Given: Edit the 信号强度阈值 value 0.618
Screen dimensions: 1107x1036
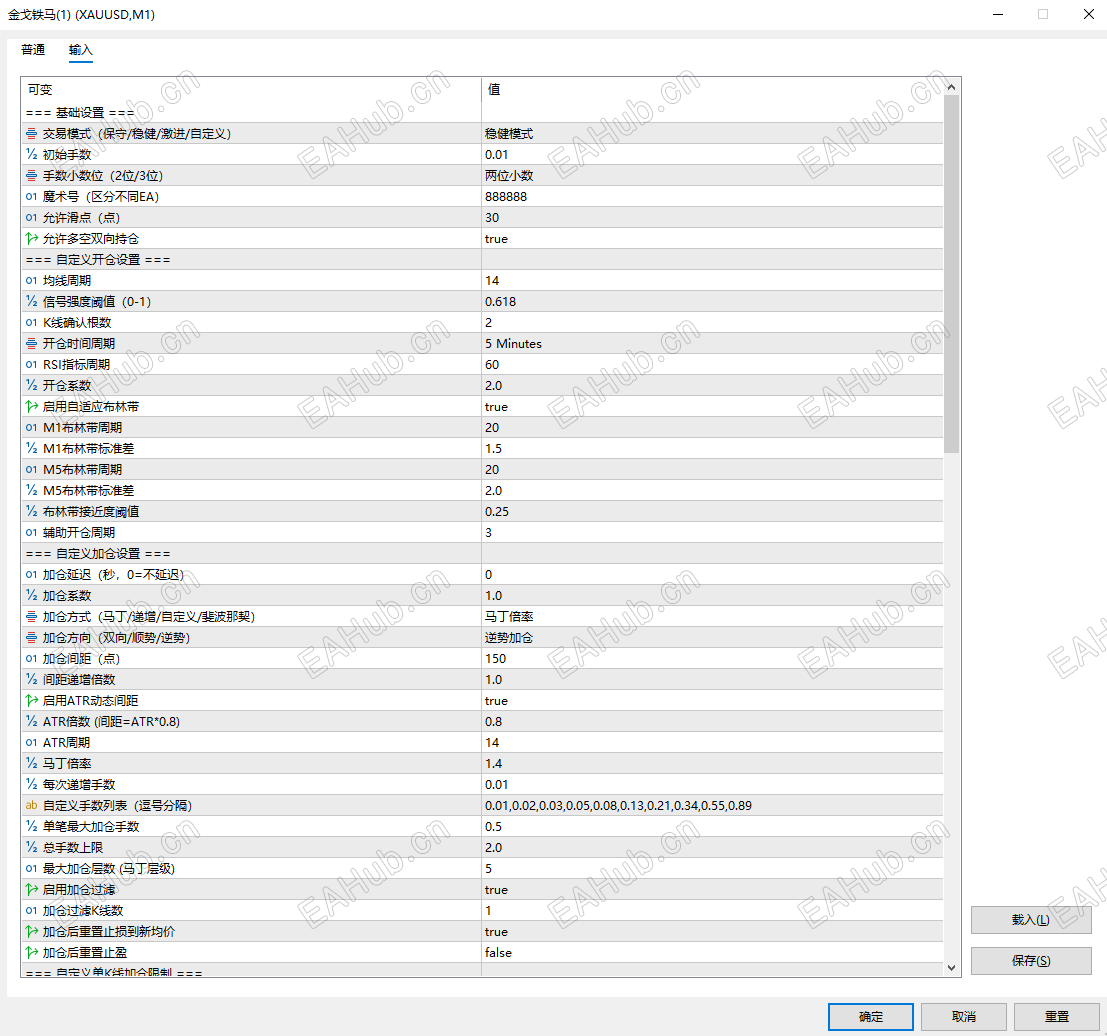Looking at the screenshot, I should tap(712, 302).
